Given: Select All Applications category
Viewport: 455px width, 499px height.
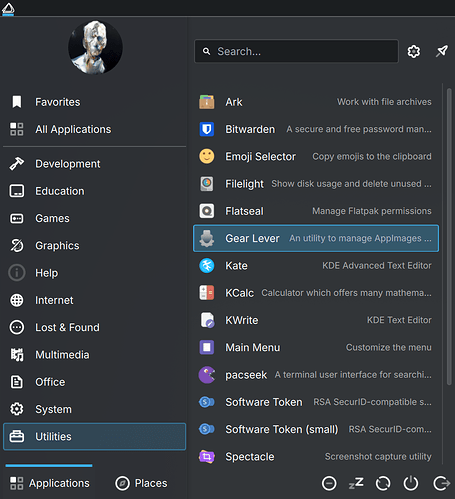Looking at the screenshot, I should tap(94, 129).
